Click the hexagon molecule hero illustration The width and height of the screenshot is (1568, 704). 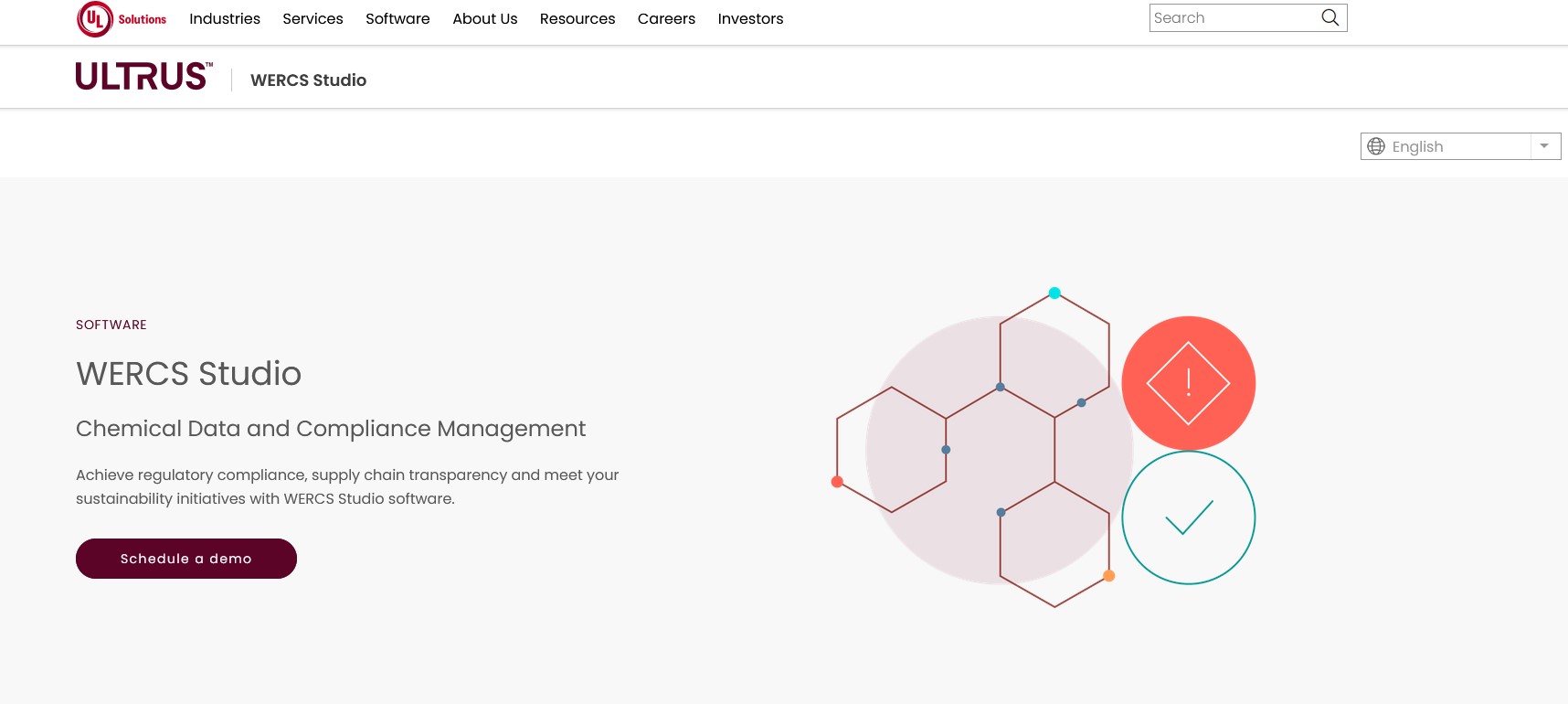click(1045, 449)
